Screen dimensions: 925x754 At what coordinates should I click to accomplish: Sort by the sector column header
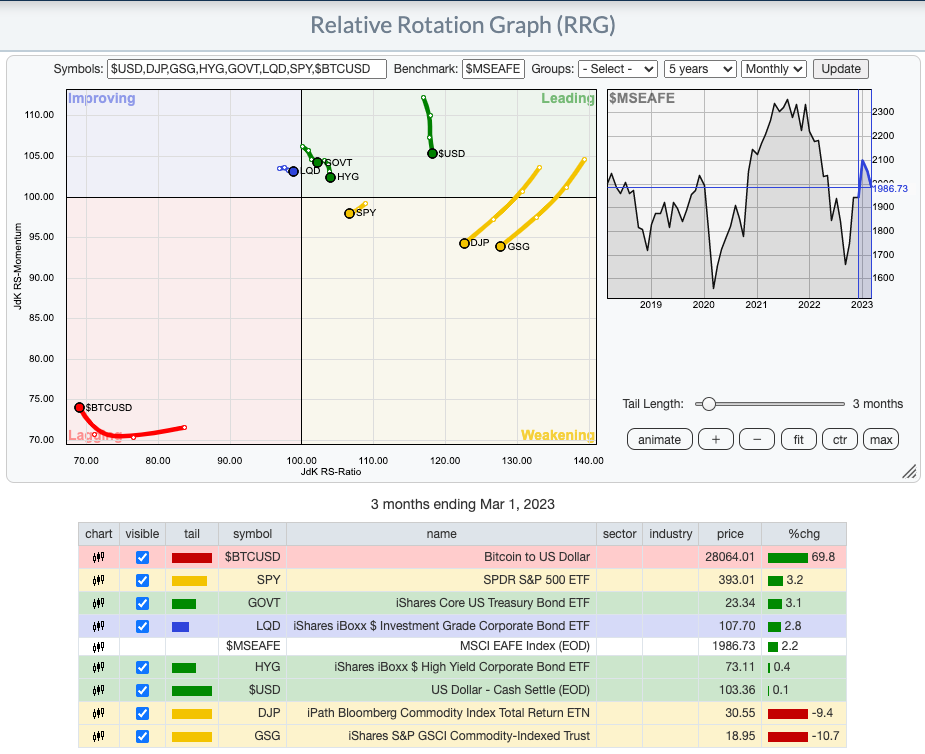click(x=619, y=534)
